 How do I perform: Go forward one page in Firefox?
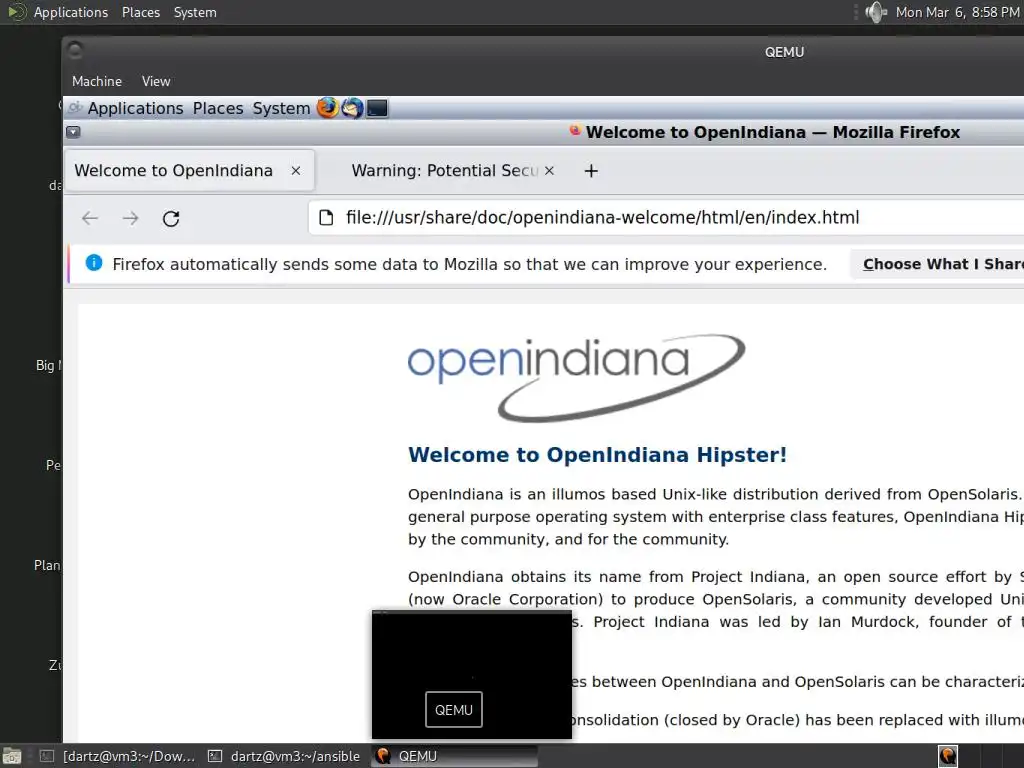click(x=131, y=218)
